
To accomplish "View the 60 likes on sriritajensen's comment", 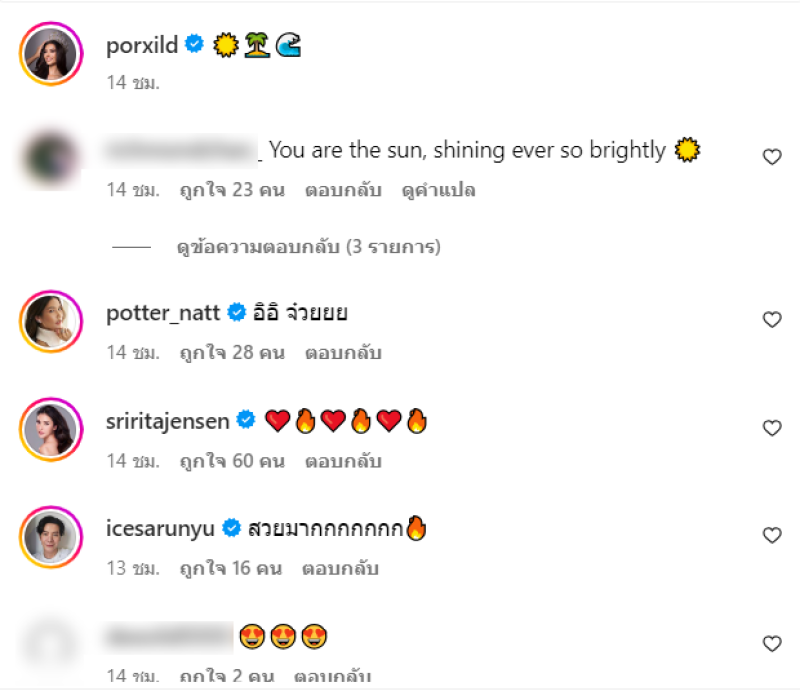I will click(232, 461).
